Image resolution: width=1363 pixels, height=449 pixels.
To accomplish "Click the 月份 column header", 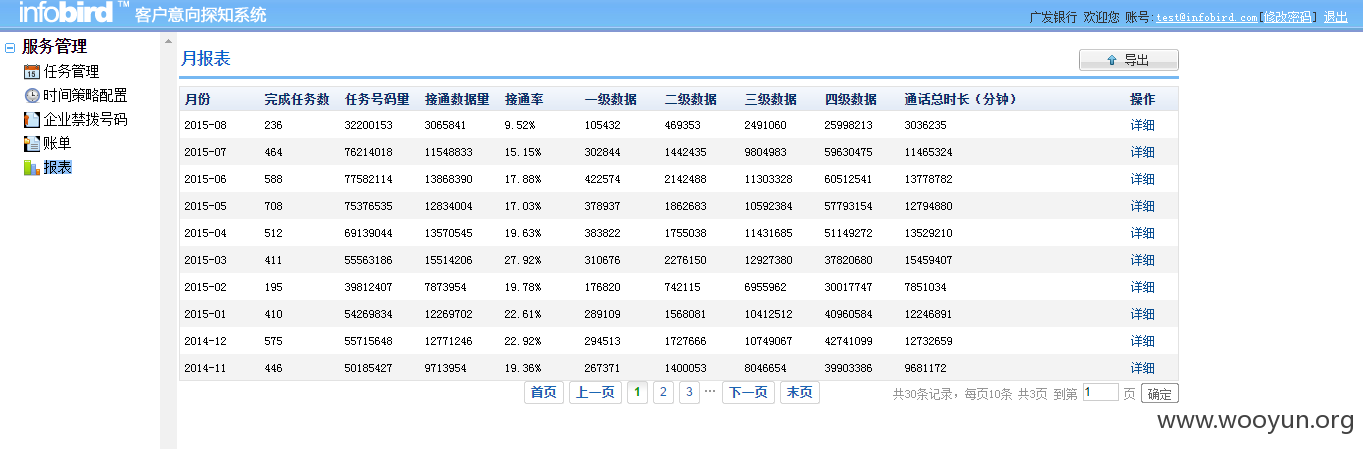I will point(197,99).
